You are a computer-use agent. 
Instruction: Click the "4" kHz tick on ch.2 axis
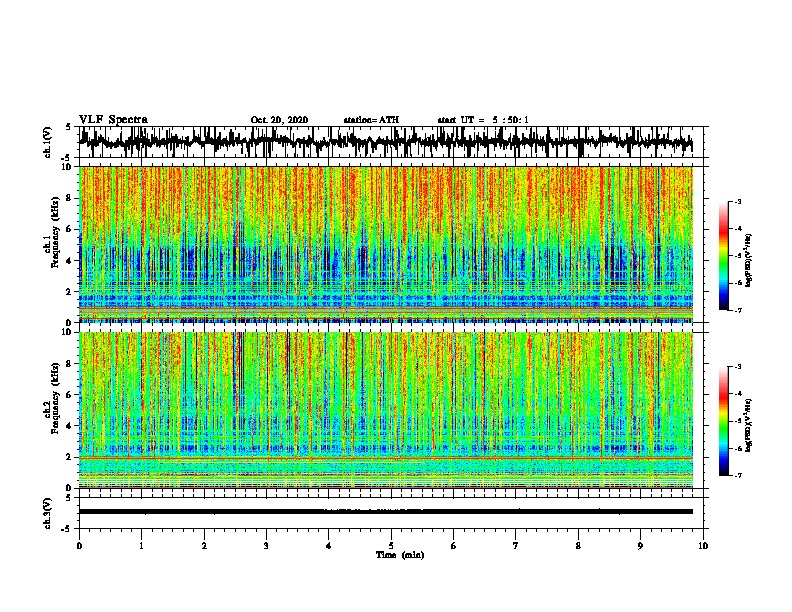click(69, 426)
